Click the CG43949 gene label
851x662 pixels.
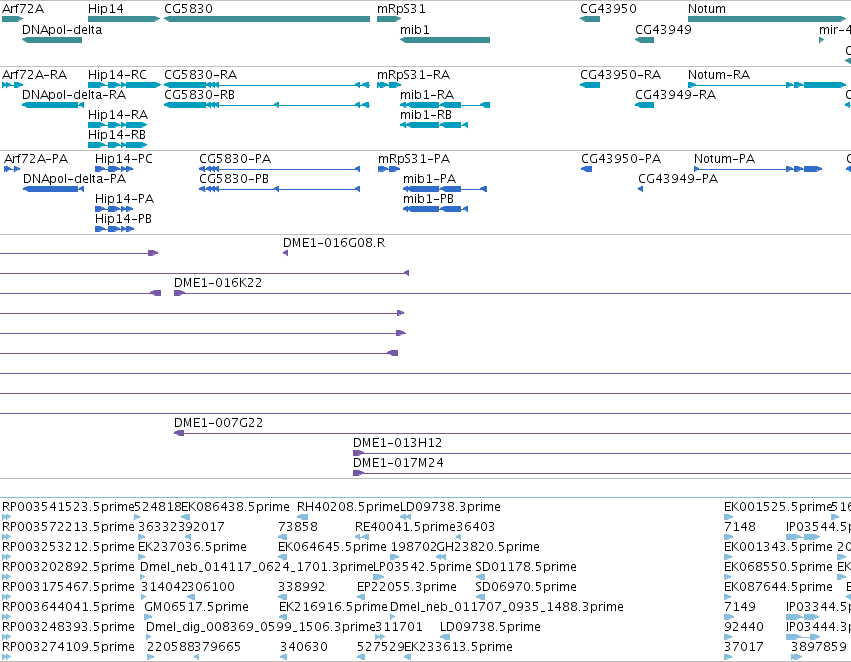coord(663,30)
